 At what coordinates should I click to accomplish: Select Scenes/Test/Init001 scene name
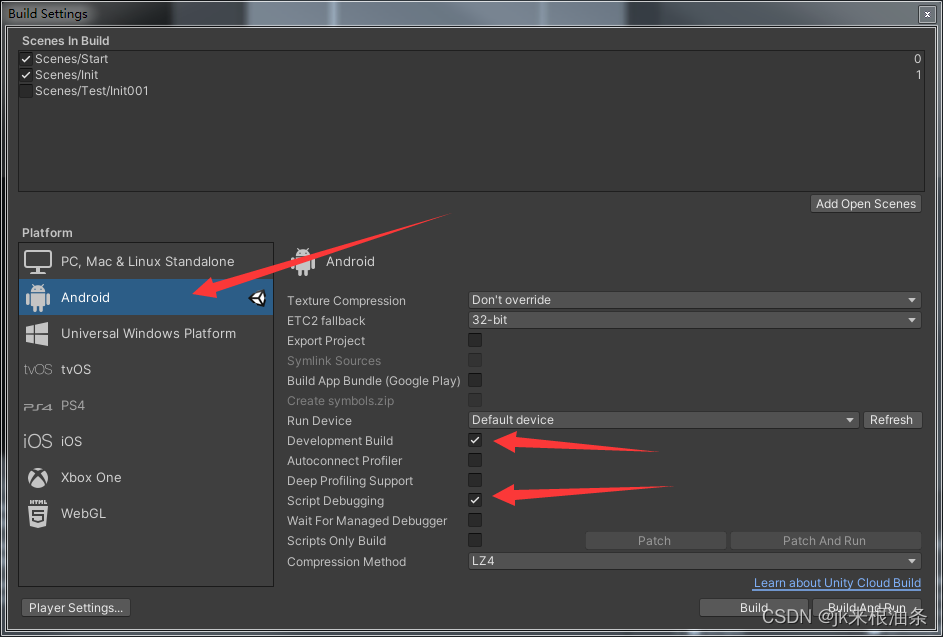pyautogui.click(x=91, y=91)
